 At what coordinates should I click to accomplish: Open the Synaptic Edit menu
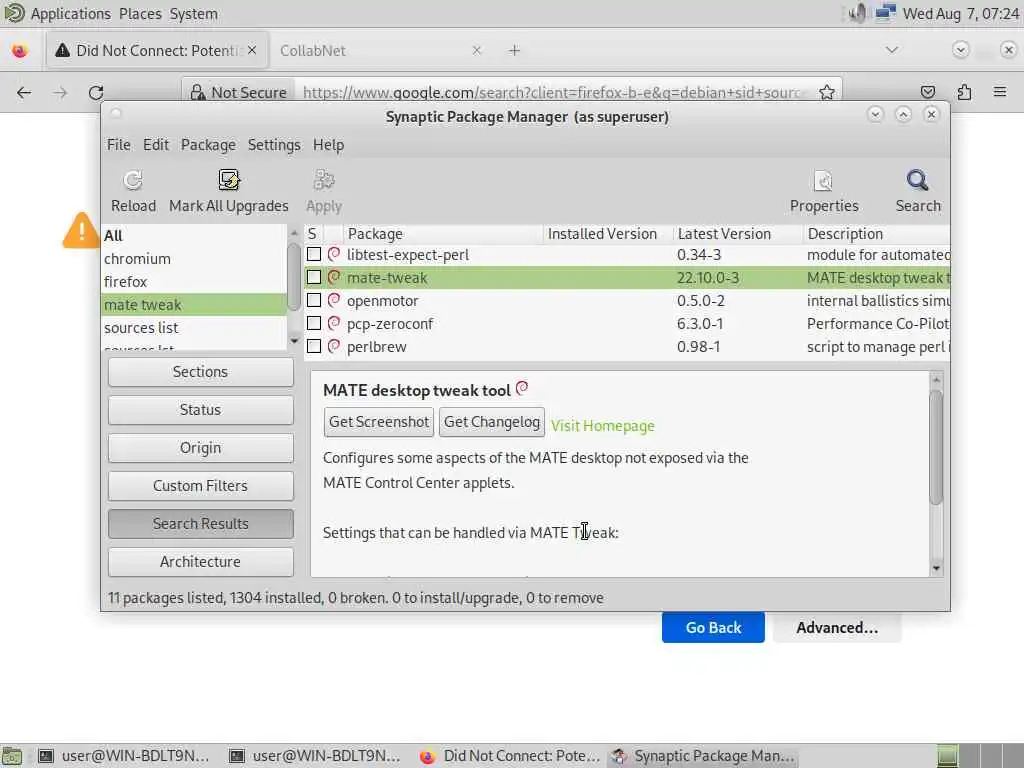[156, 145]
